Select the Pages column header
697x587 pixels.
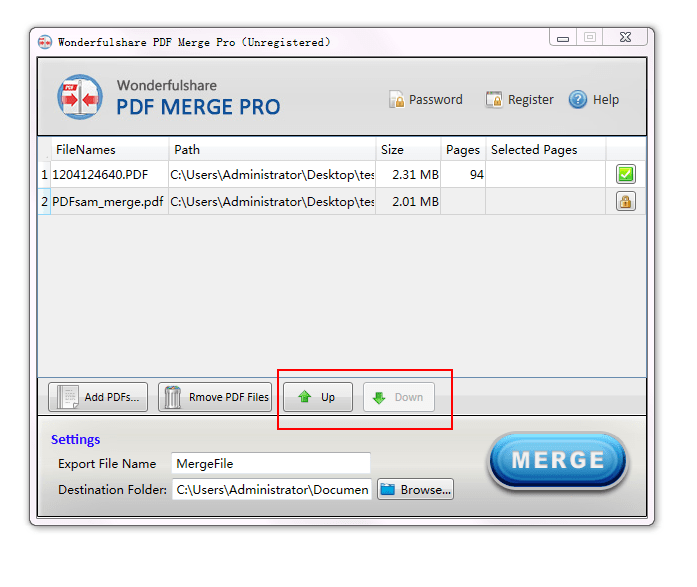pos(463,150)
